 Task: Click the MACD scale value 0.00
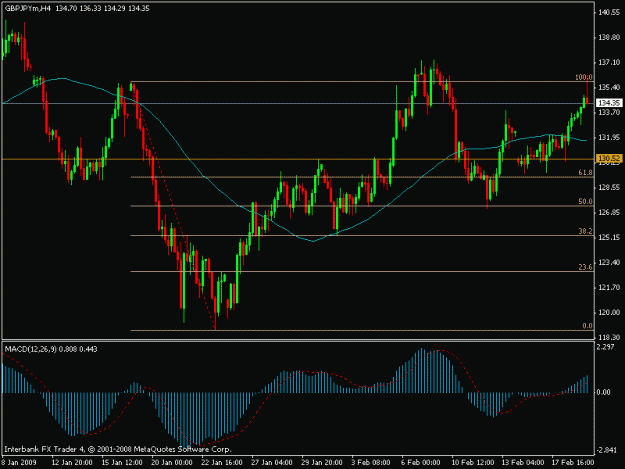(x=603, y=392)
